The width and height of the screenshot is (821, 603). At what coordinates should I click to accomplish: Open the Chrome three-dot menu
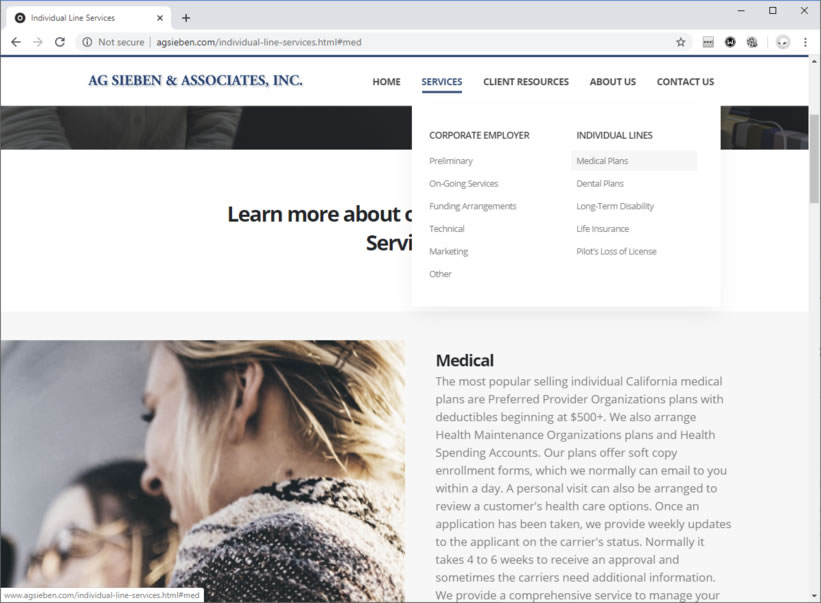(x=805, y=42)
